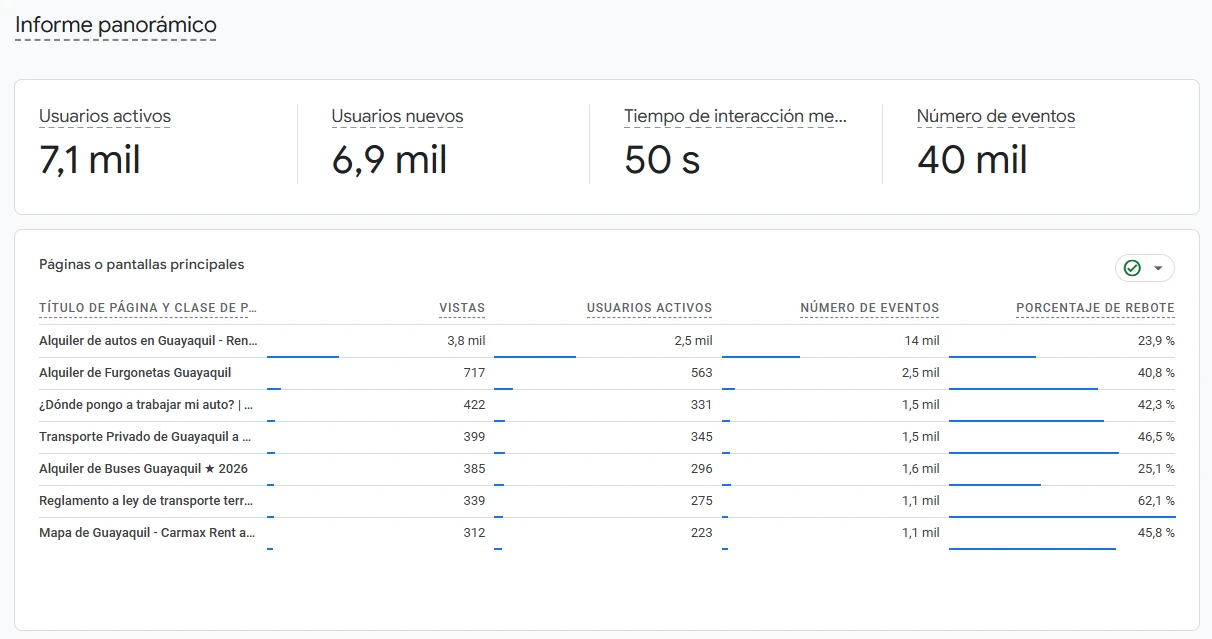Click the 25,1 % bounce rate cell
Viewport: 1212px width, 639px height.
[1156, 469]
